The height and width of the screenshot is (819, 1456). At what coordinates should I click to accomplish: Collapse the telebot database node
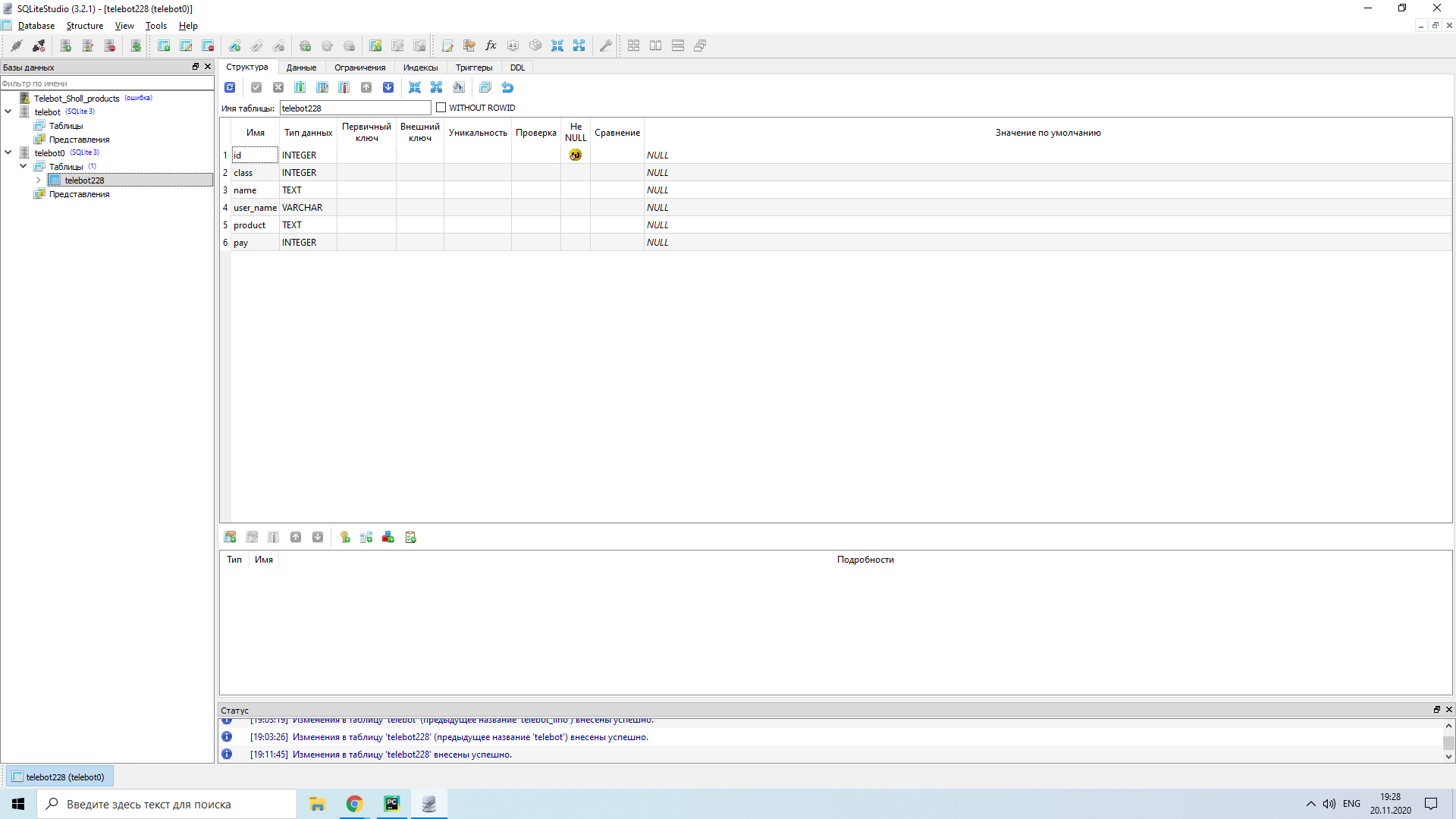pyautogui.click(x=8, y=111)
